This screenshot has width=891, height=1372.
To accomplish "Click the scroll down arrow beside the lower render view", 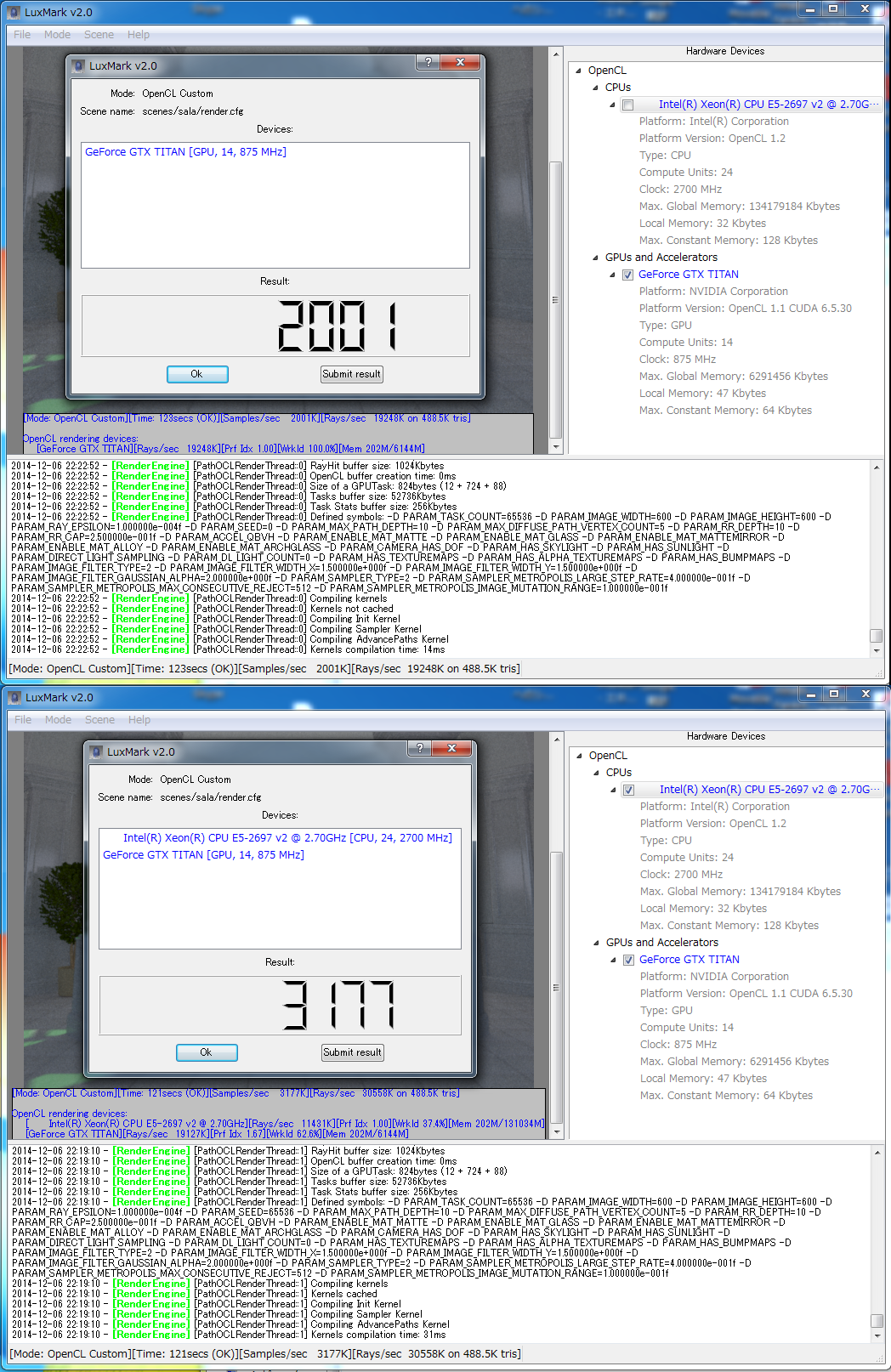I will (x=558, y=1131).
